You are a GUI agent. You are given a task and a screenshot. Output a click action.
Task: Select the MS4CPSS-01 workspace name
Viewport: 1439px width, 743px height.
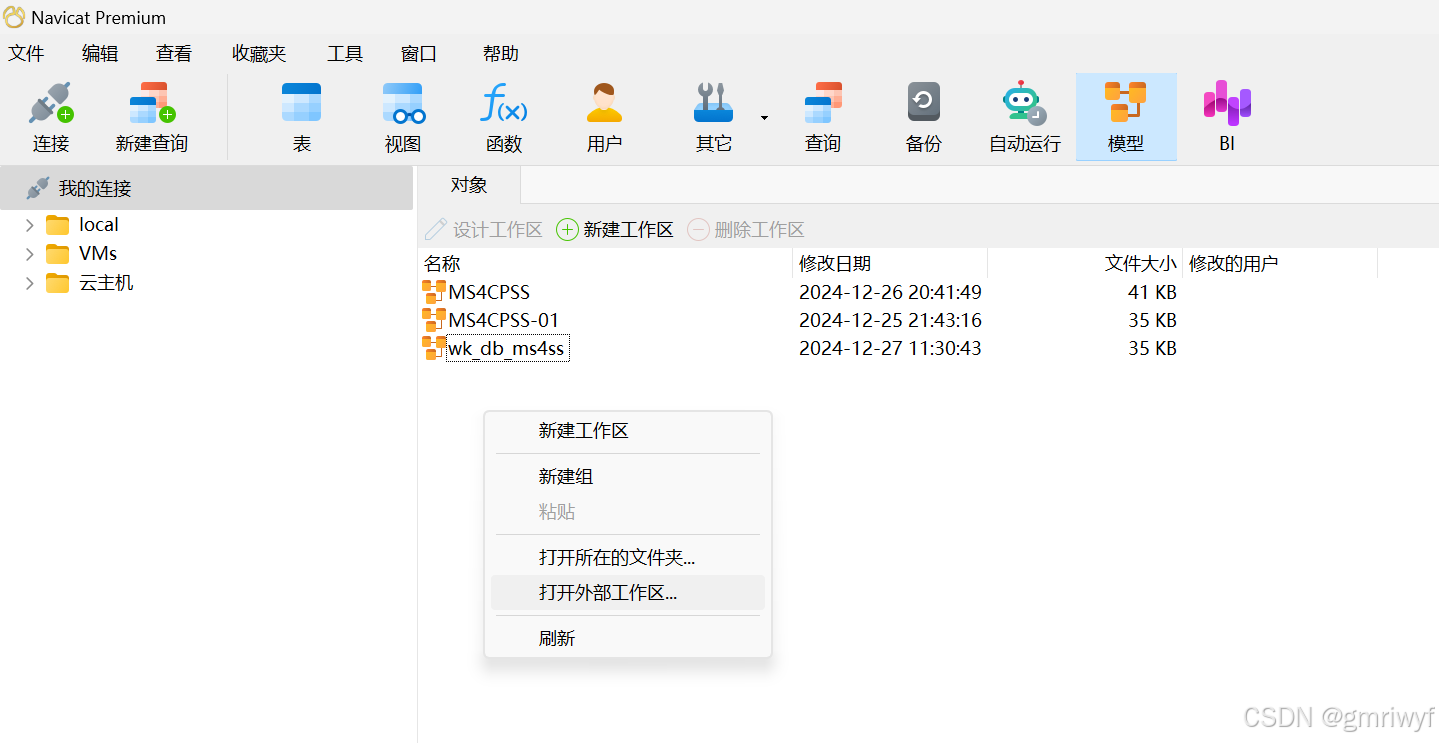503,321
